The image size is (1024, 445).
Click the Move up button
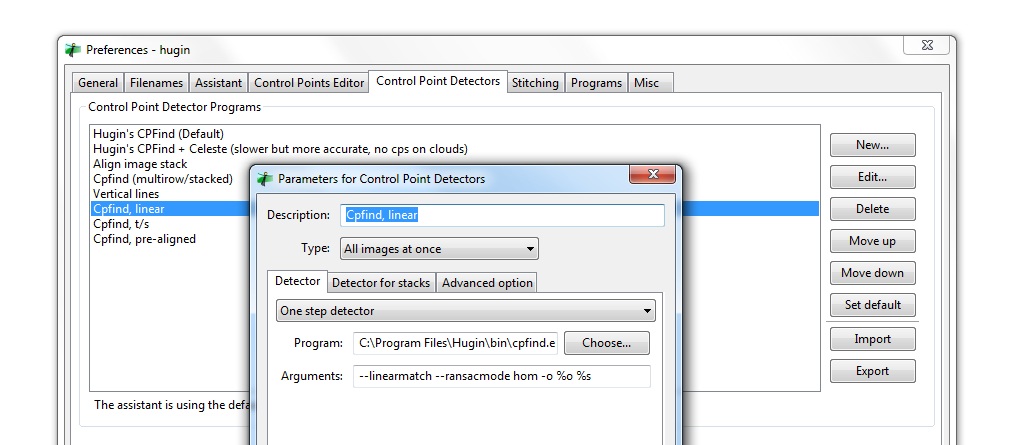(872, 241)
